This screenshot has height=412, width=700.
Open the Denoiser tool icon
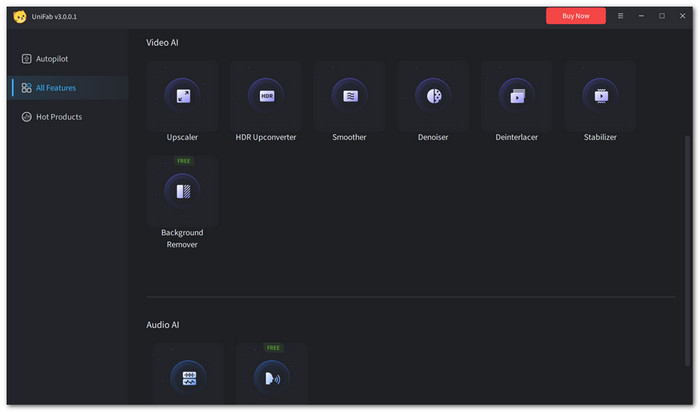pos(433,96)
